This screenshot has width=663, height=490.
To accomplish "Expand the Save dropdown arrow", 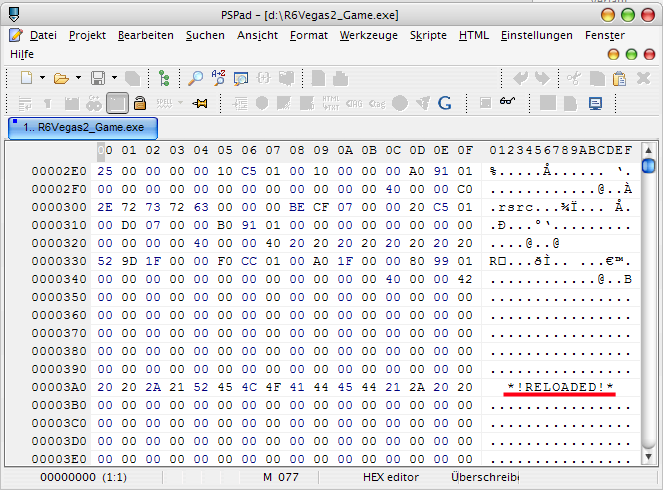I will coord(114,77).
